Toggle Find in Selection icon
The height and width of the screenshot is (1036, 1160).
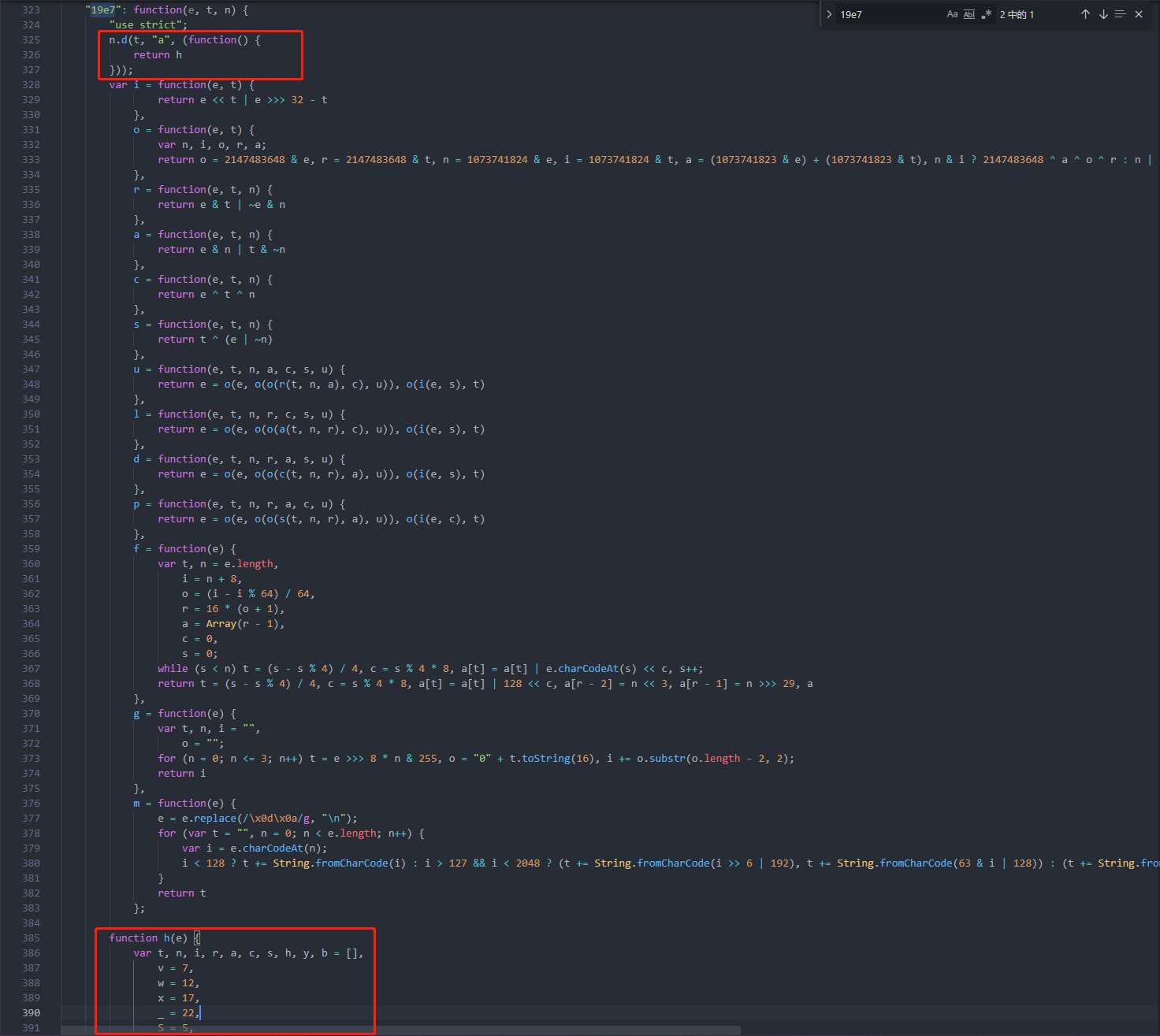click(1121, 14)
